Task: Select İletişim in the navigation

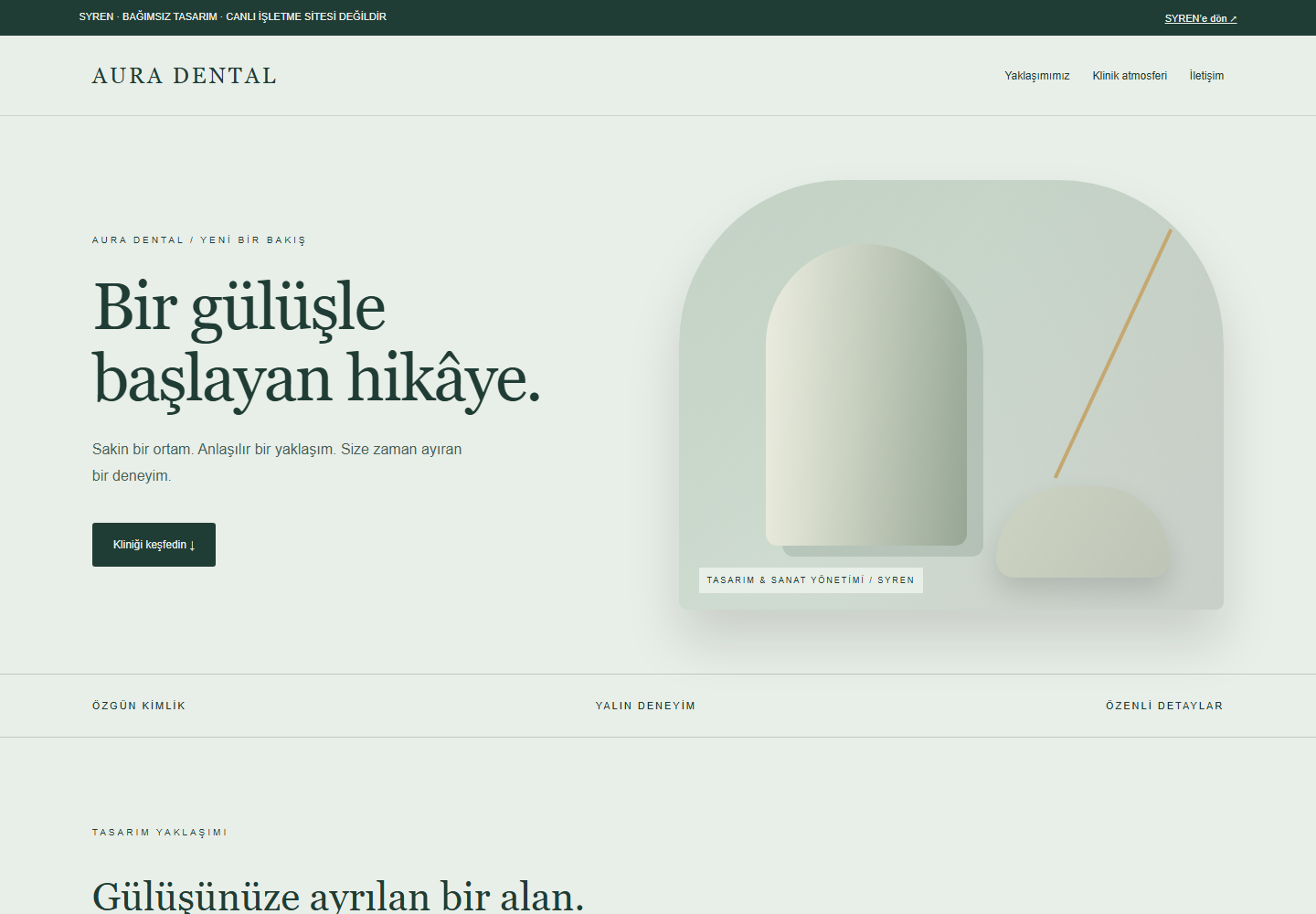Action: 1206,76
